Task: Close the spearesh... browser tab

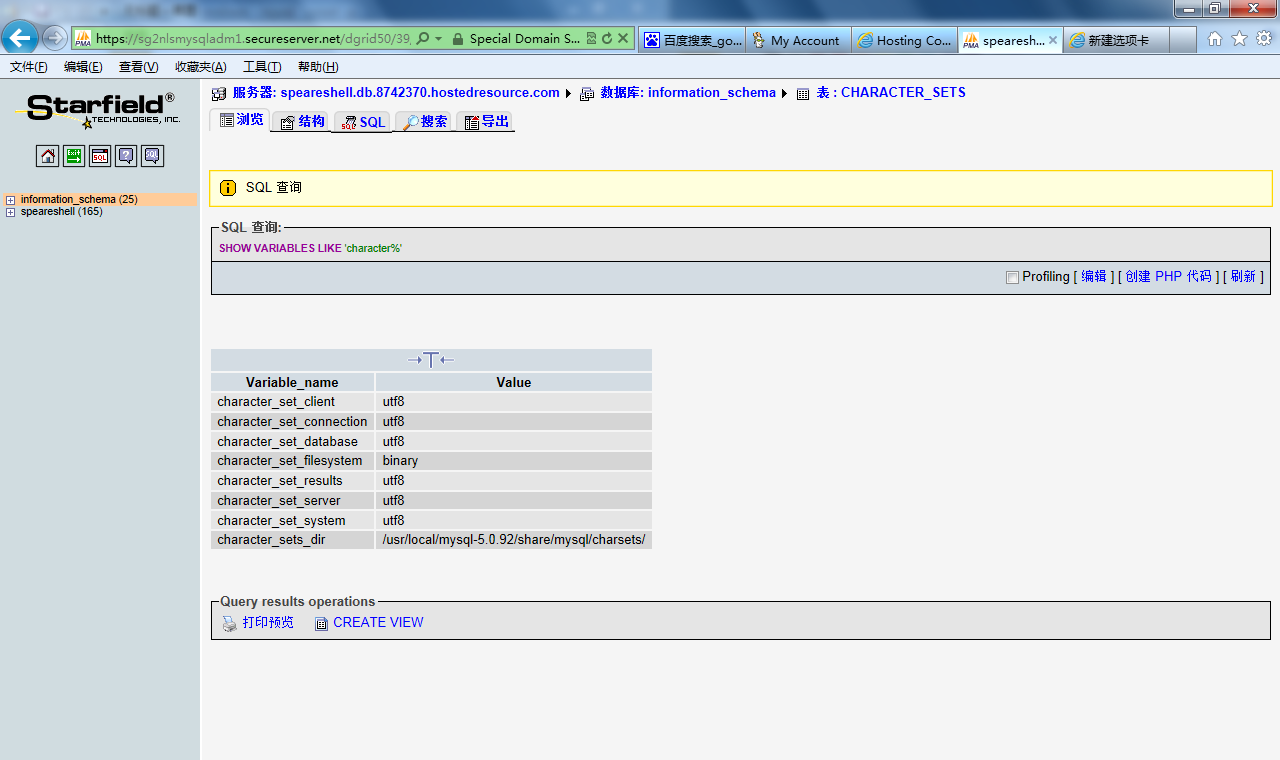Action: point(1053,40)
